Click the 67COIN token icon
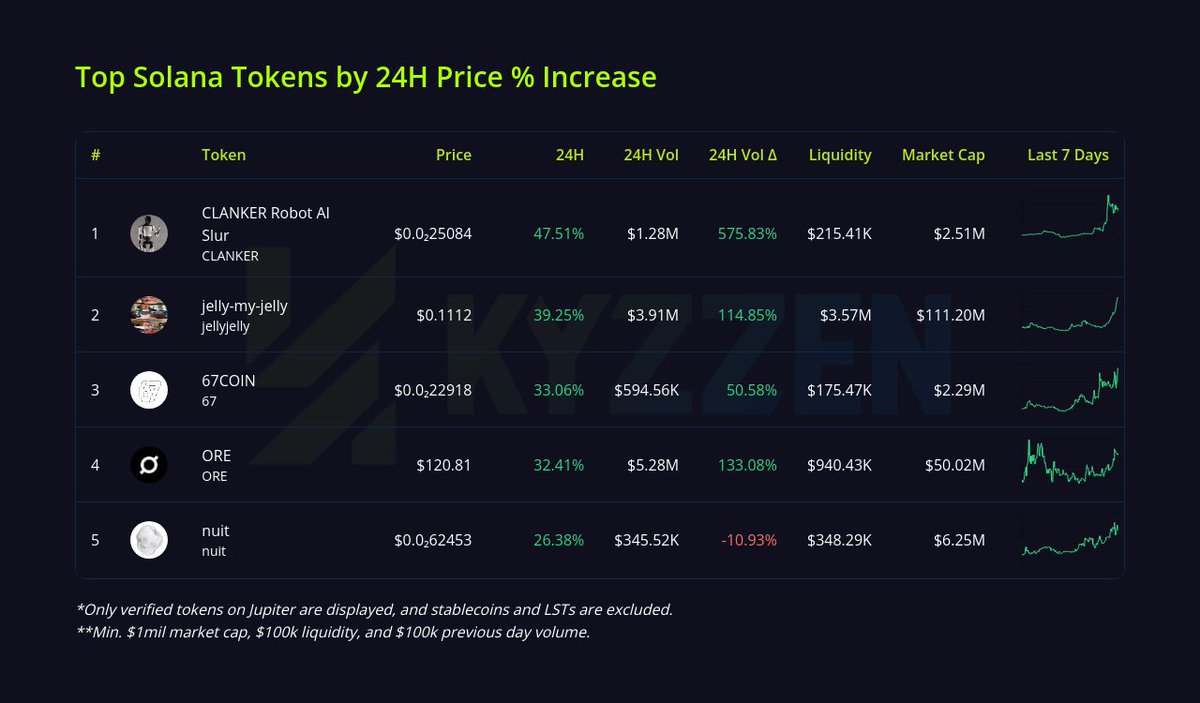The height and width of the screenshot is (703, 1200). point(149,390)
